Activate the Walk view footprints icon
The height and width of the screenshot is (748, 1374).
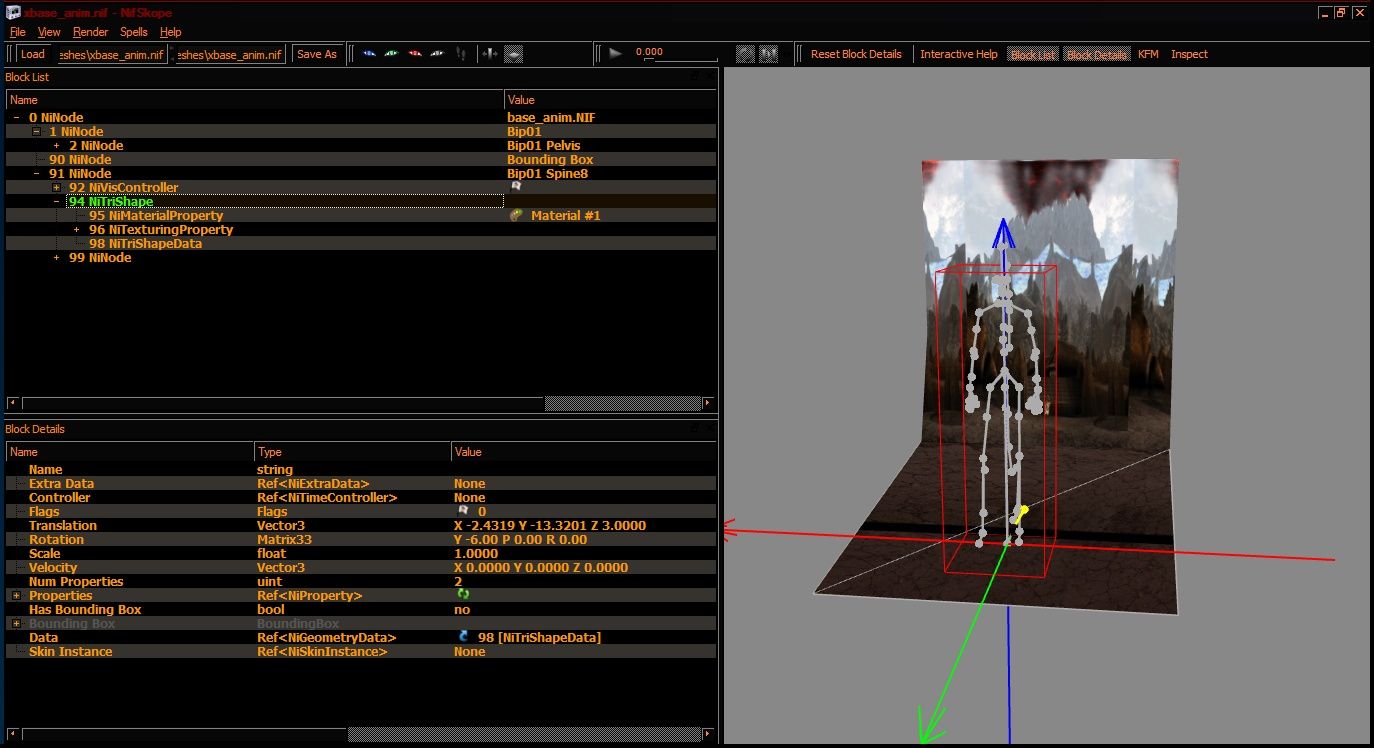(460, 54)
